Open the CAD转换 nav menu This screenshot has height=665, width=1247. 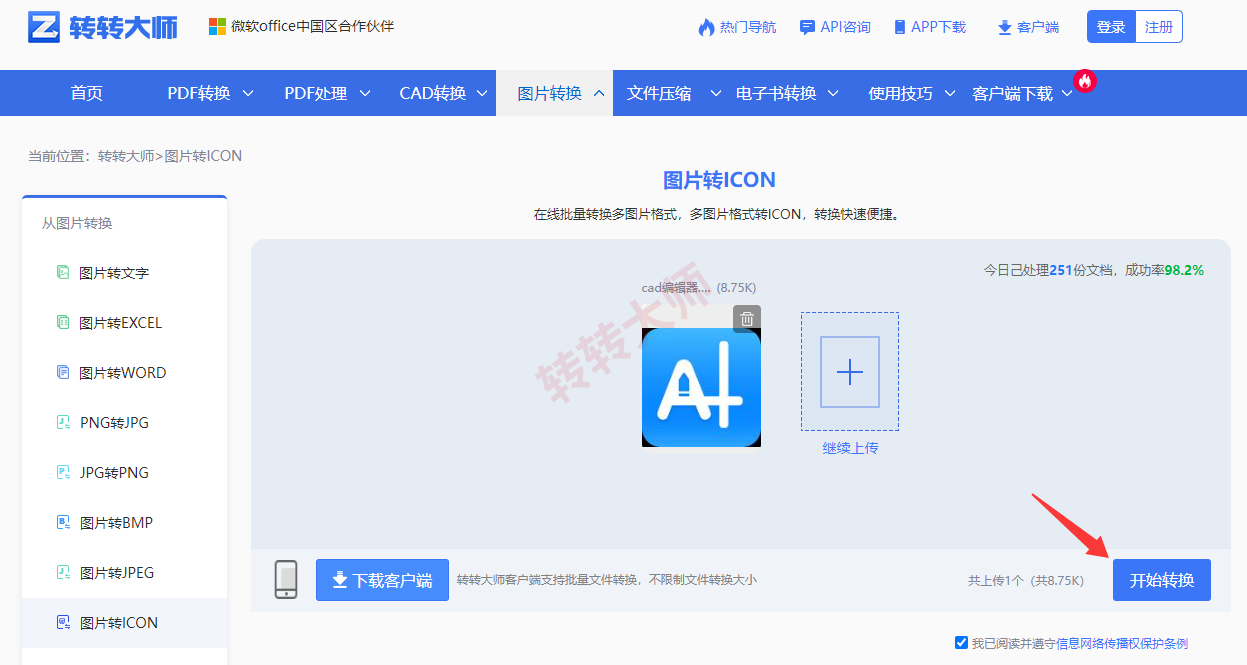tap(433, 93)
